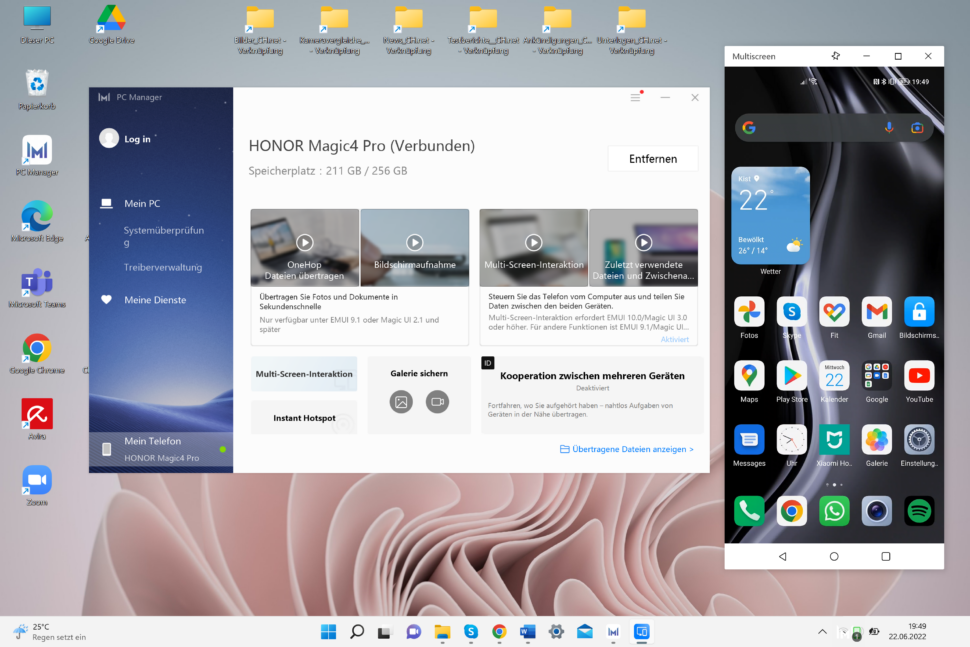
Task: Tap the Android home navigation button
Action: click(x=834, y=557)
